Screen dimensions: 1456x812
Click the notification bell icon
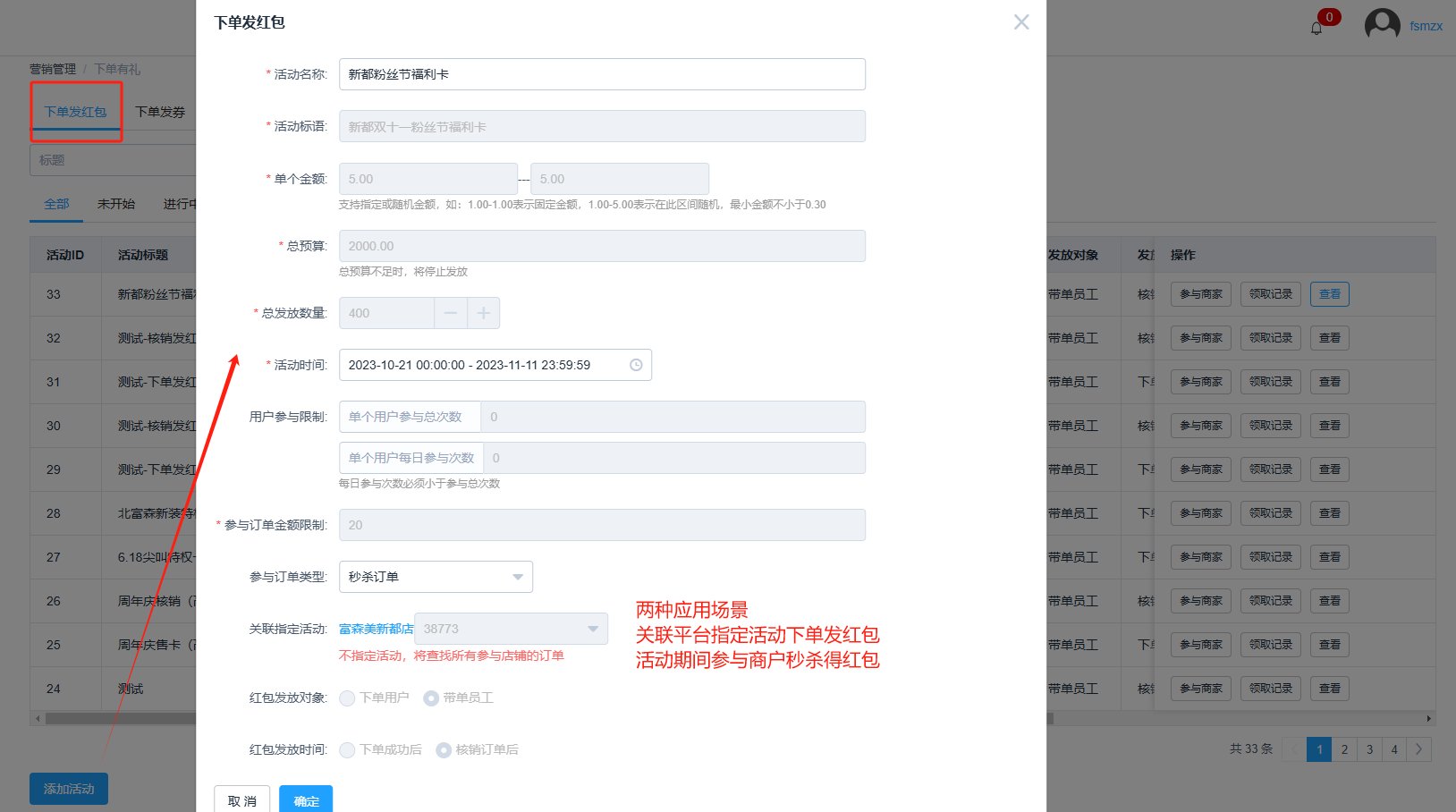[x=1316, y=28]
